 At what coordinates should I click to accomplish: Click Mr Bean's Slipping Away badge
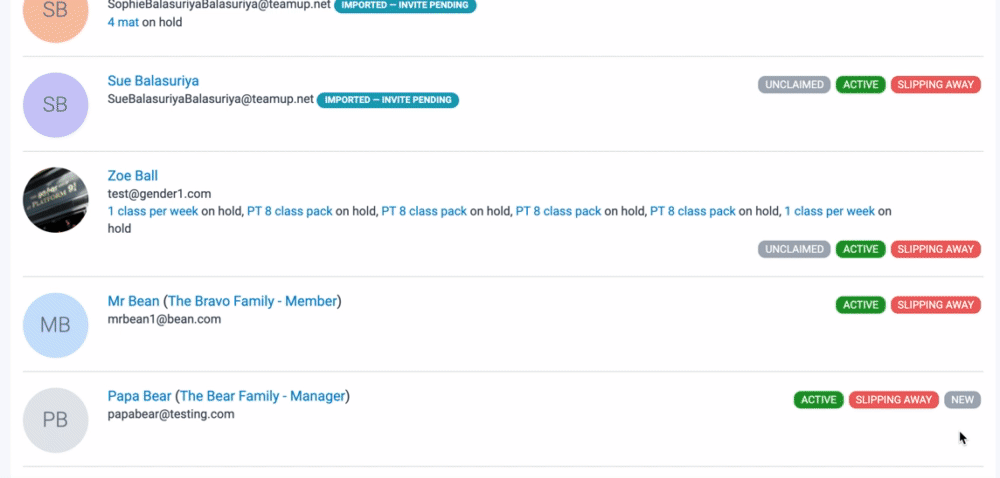coord(935,305)
